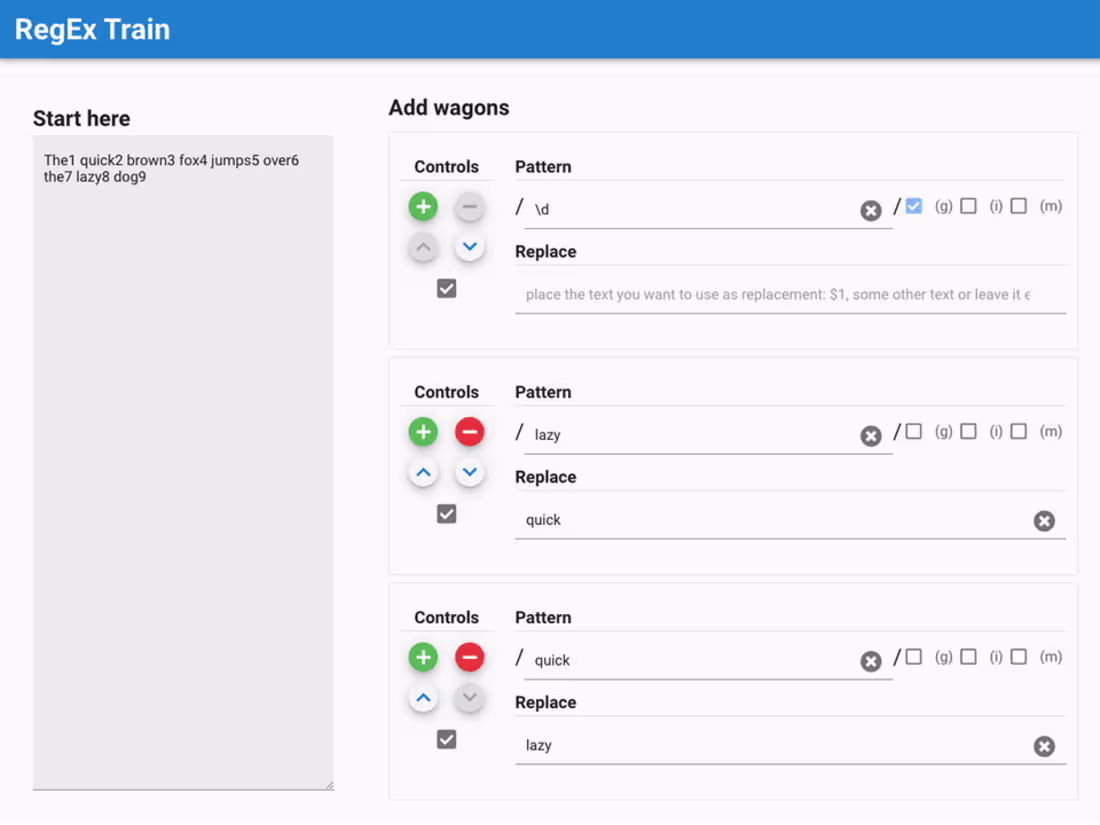Move the \d wagon down
Screen dimensions: 1100x825
tap(470, 246)
